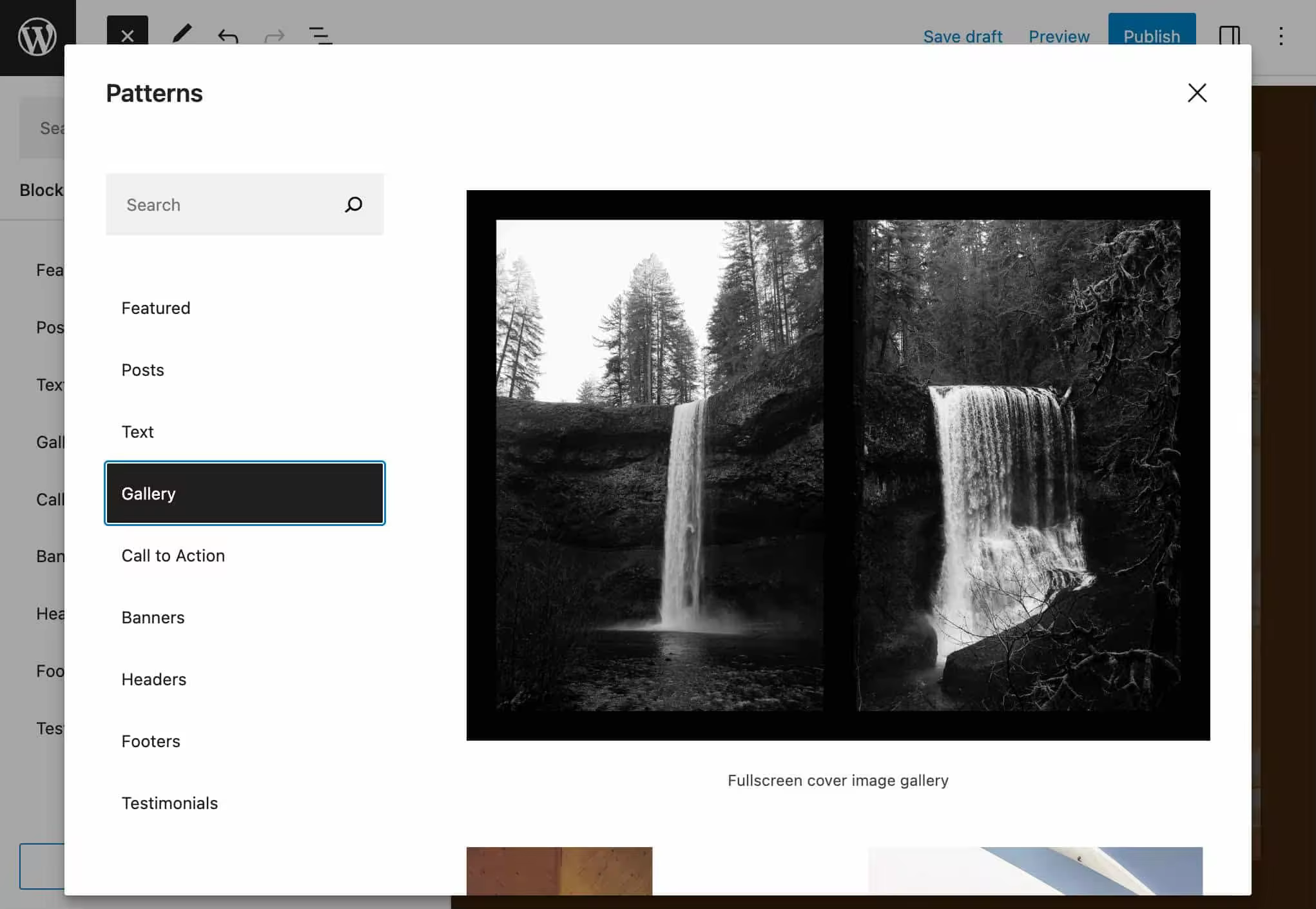
Task: Select the Edit pencil tool
Action: click(x=182, y=32)
